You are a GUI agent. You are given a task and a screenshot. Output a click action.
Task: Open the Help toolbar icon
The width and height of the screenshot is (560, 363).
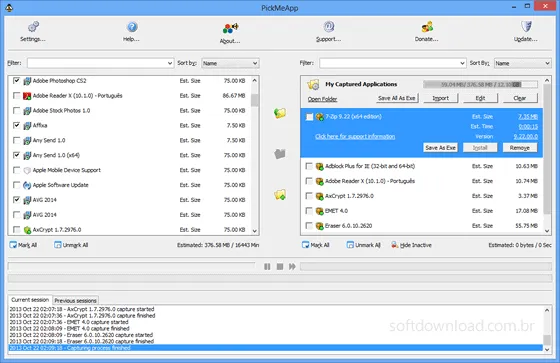(132, 27)
